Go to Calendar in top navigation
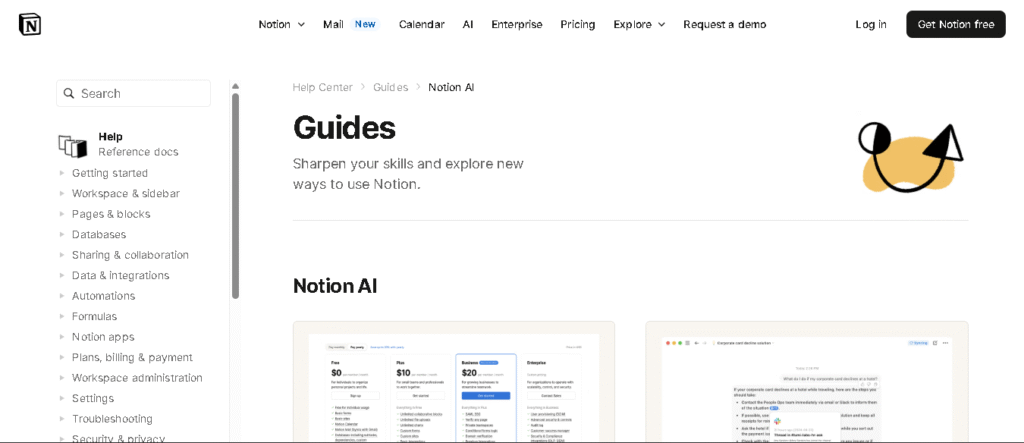 (x=421, y=24)
